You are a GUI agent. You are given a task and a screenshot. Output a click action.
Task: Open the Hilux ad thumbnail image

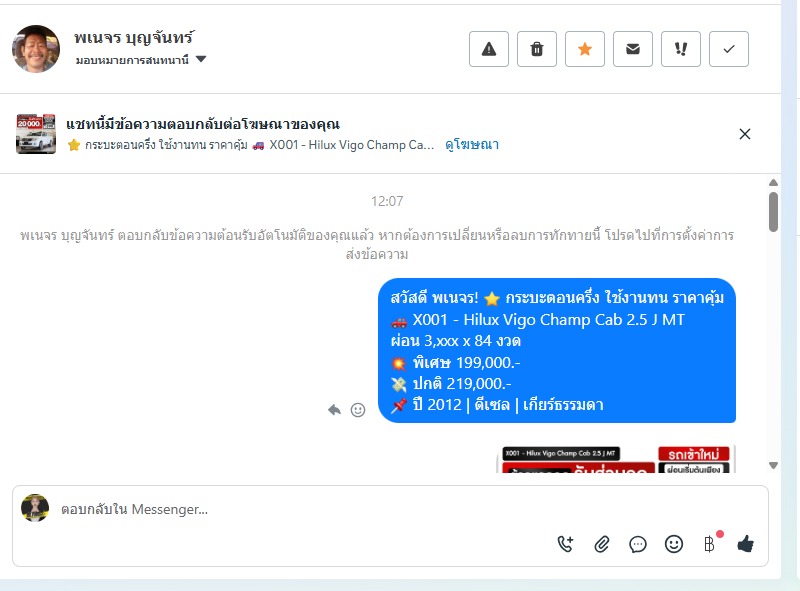click(36, 134)
